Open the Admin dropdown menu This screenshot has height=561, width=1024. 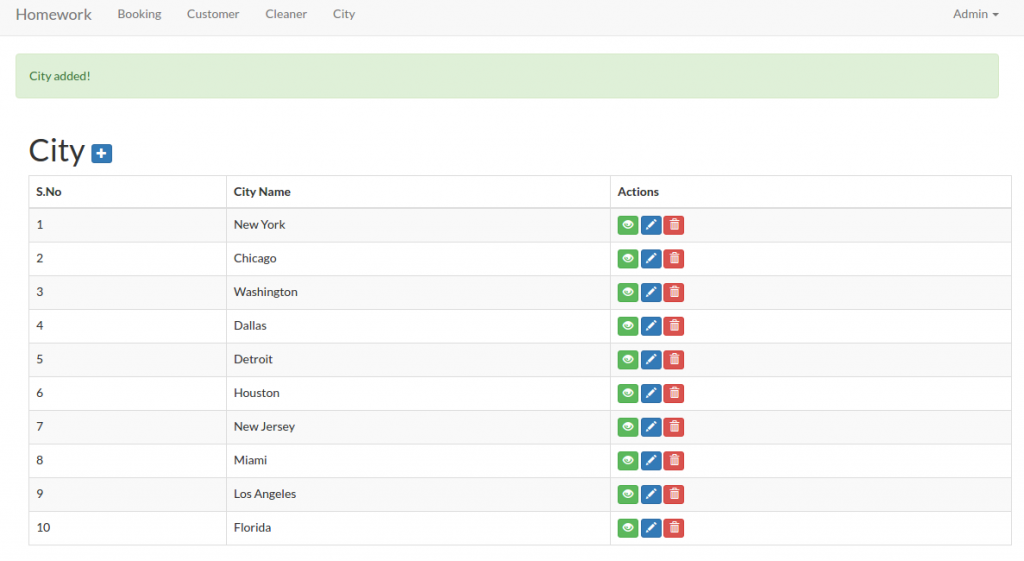coord(975,14)
